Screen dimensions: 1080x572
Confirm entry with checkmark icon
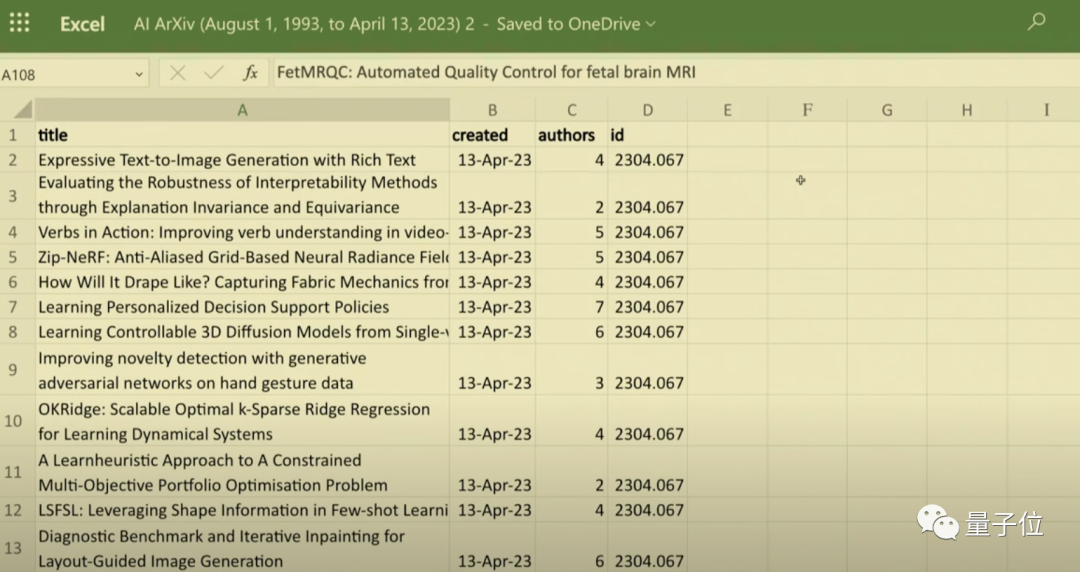click(x=214, y=73)
